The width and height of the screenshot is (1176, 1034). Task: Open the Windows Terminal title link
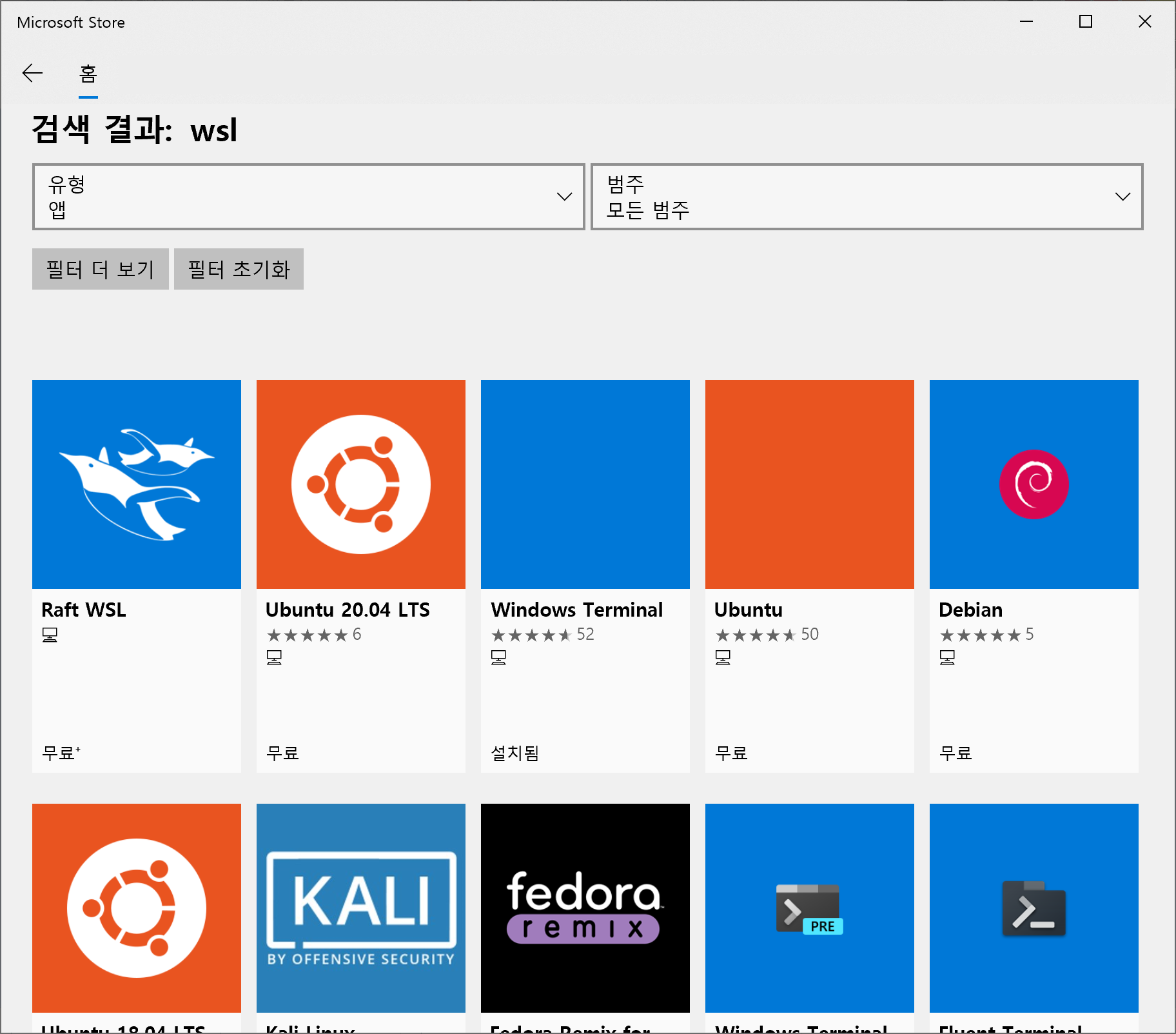[576, 610]
